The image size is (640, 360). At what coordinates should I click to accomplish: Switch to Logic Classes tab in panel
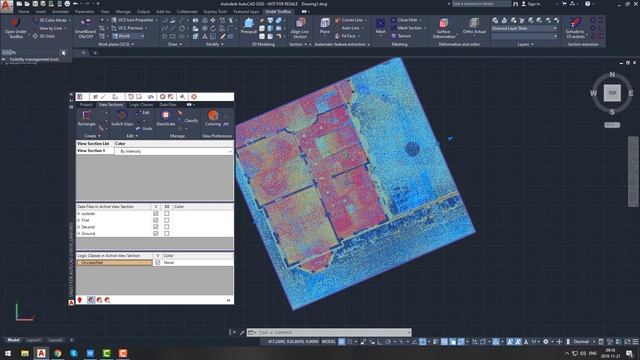click(141, 105)
